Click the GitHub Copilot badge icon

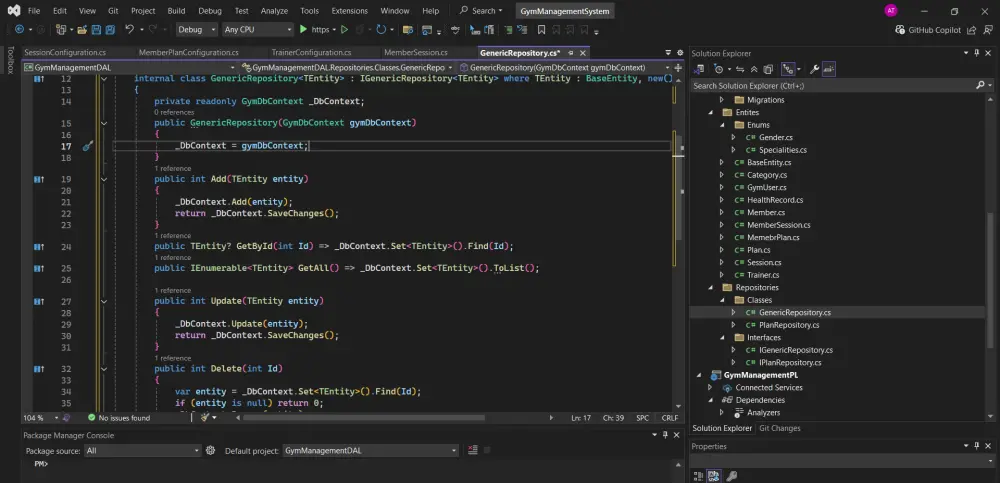(900, 29)
